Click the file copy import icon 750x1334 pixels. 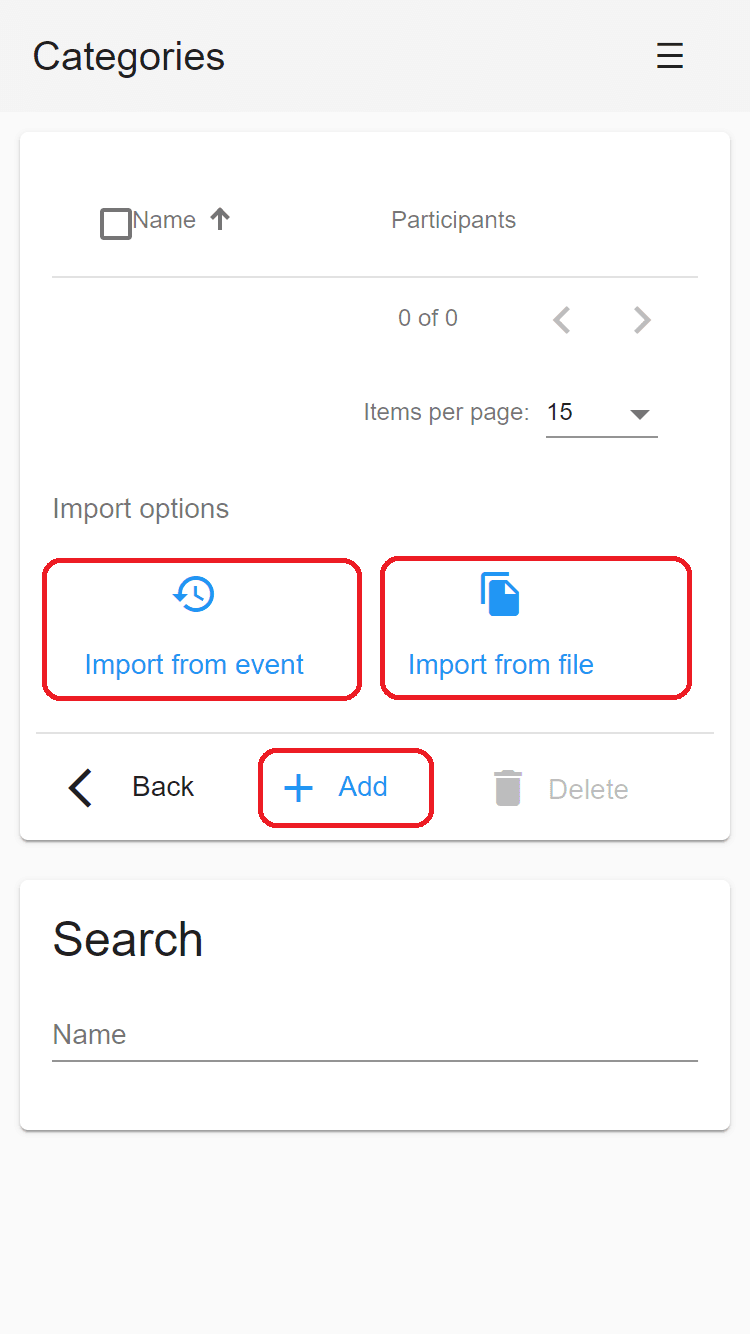pos(500,594)
